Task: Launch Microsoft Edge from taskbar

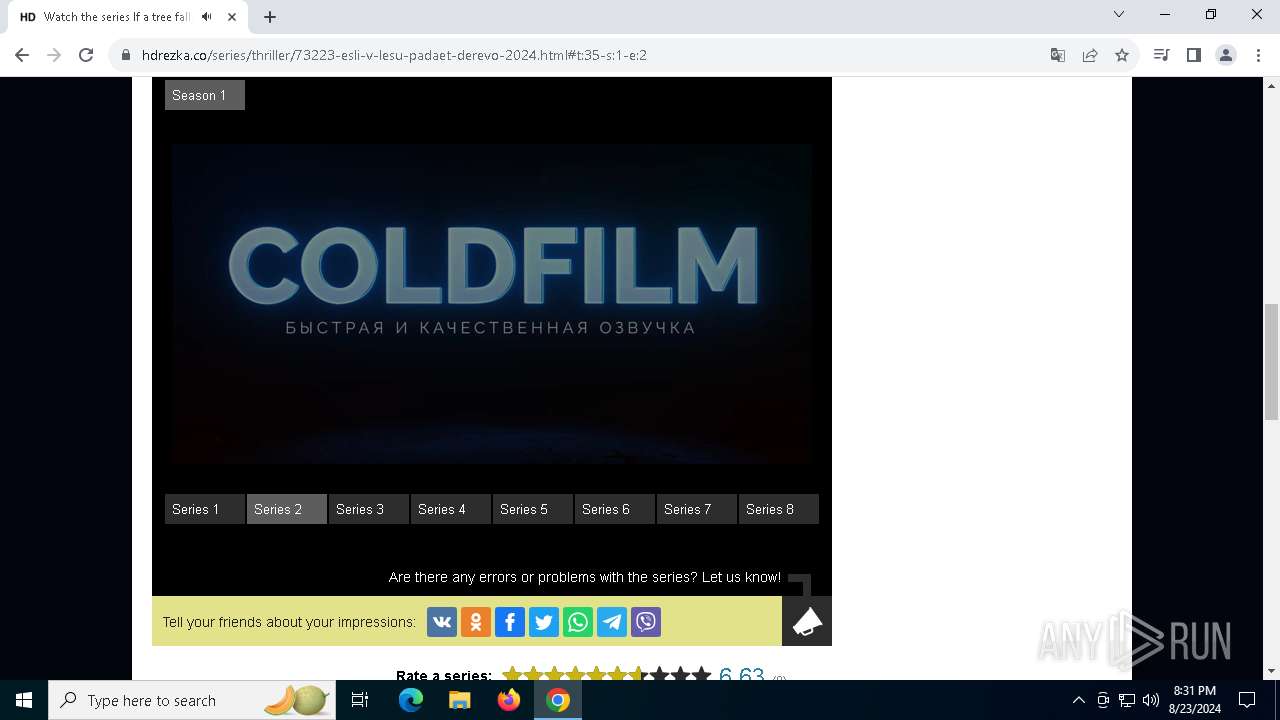Action: [411, 700]
